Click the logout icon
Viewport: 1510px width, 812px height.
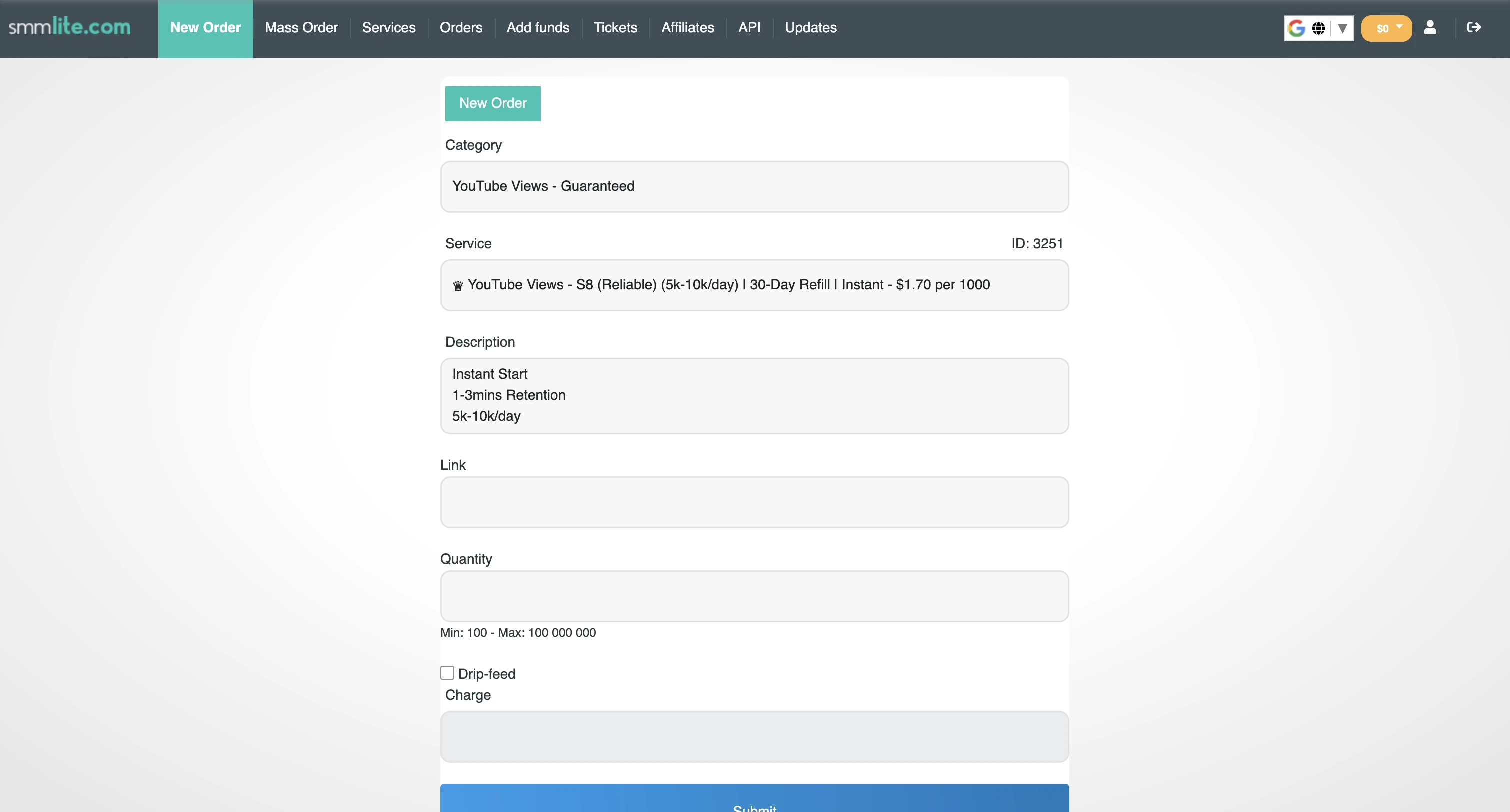1473,27
